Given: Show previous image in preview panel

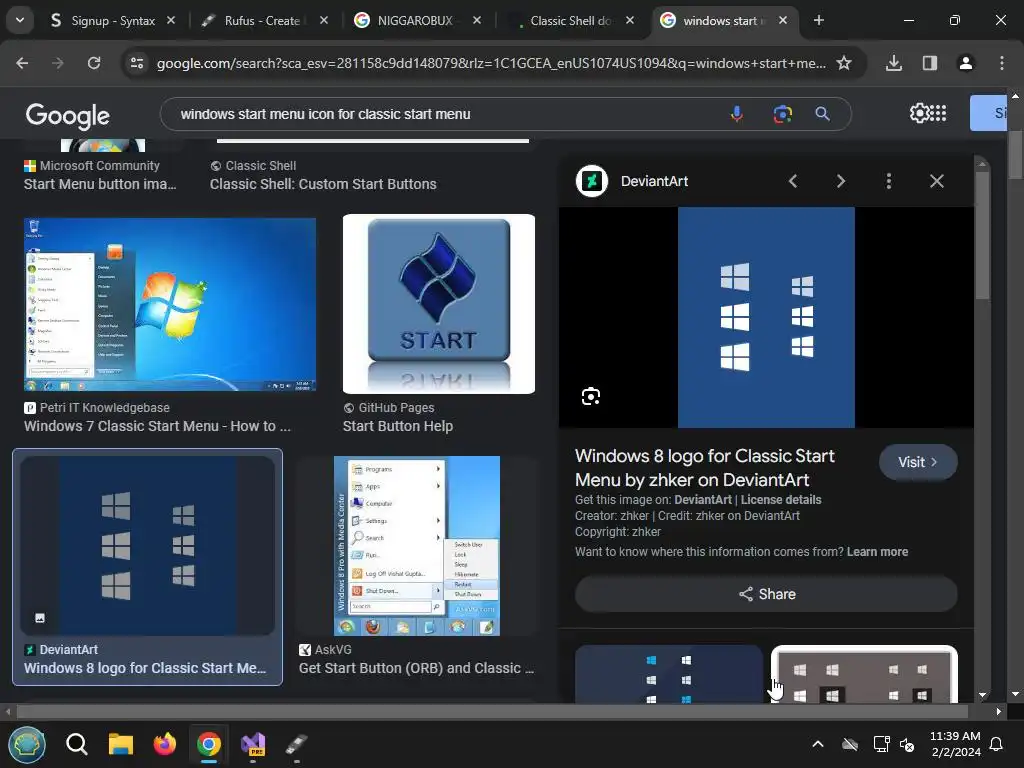Looking at the screenshot, I should (793, 181).
